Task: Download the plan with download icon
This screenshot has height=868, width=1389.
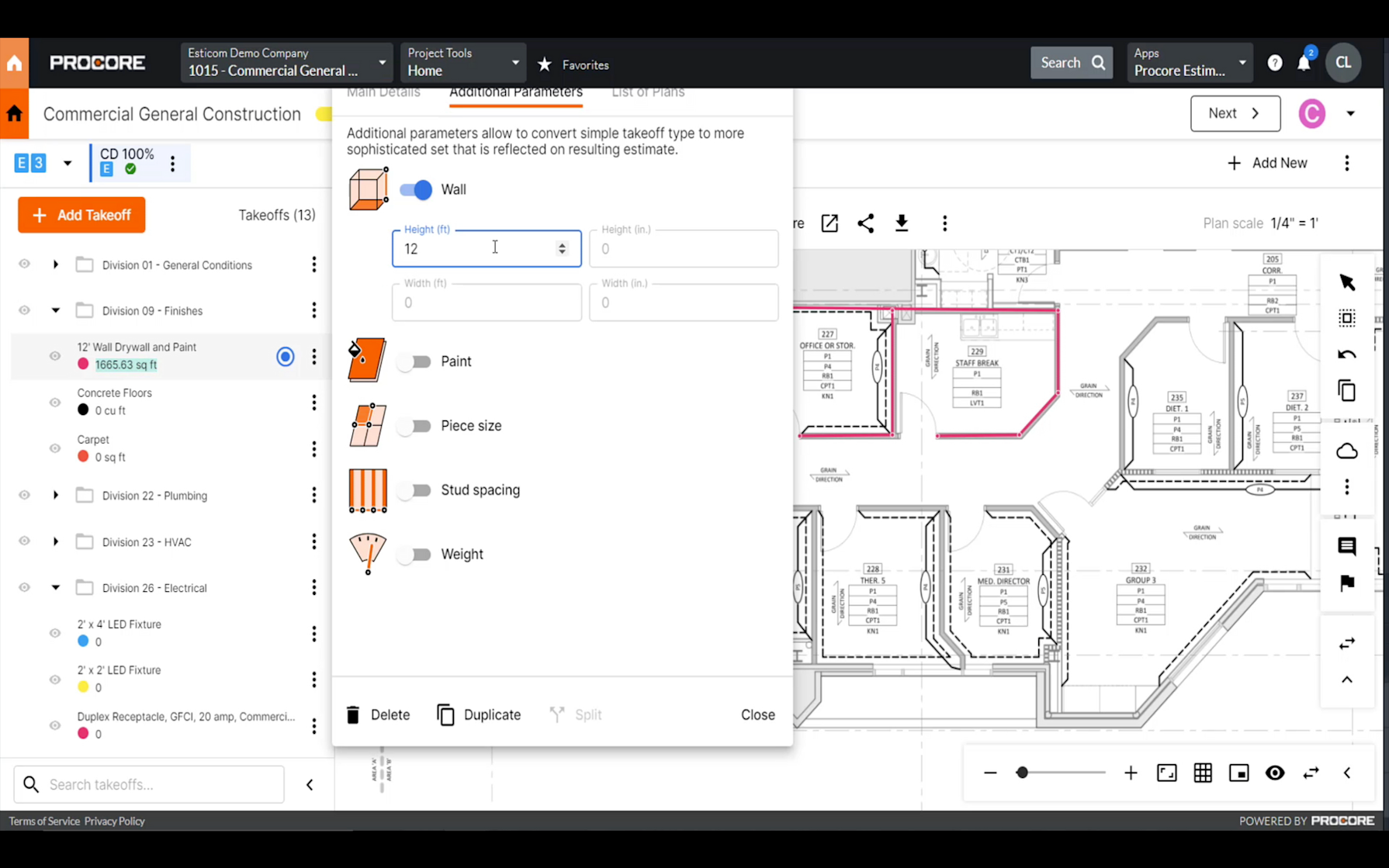Action: click(x=902, y=223)
